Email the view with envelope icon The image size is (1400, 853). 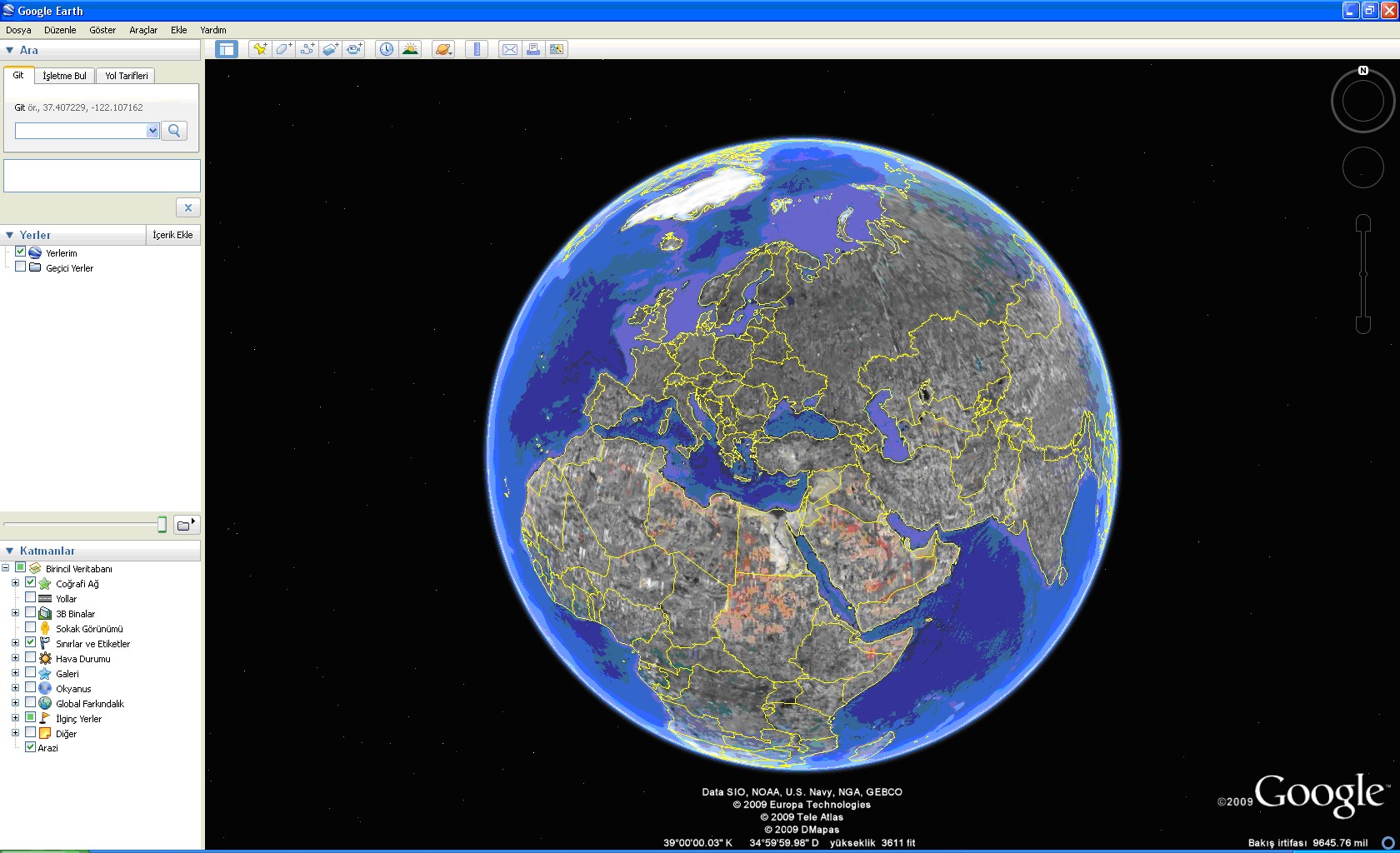509,49
